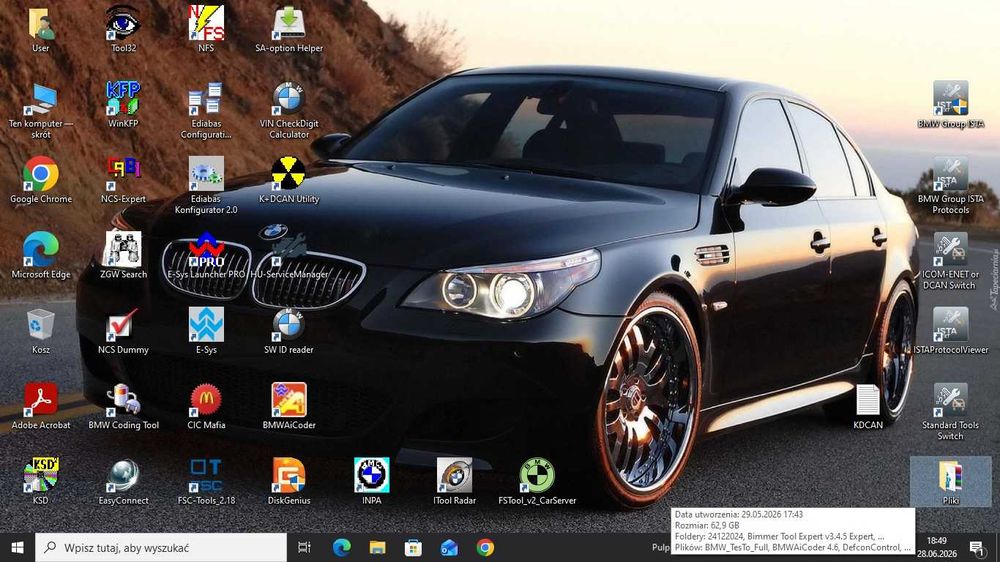The width and height of the screenshot is (1000, 562).
Task: Open Adobe Acrobat
Action: (x=41, y=406)
